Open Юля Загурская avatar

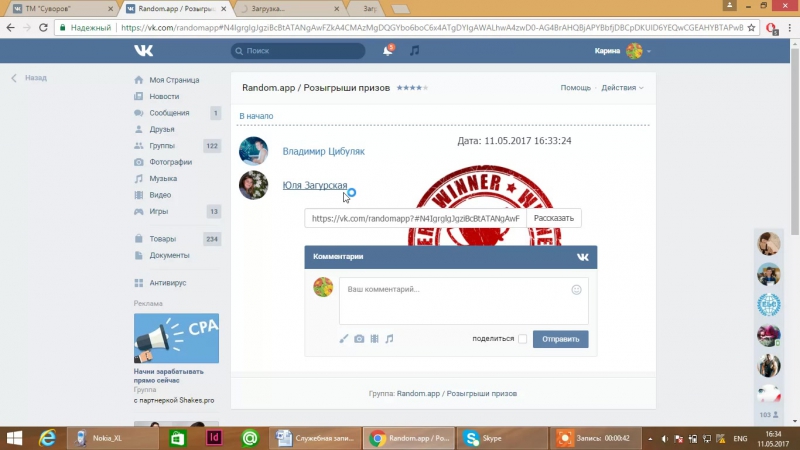(254, 185)
